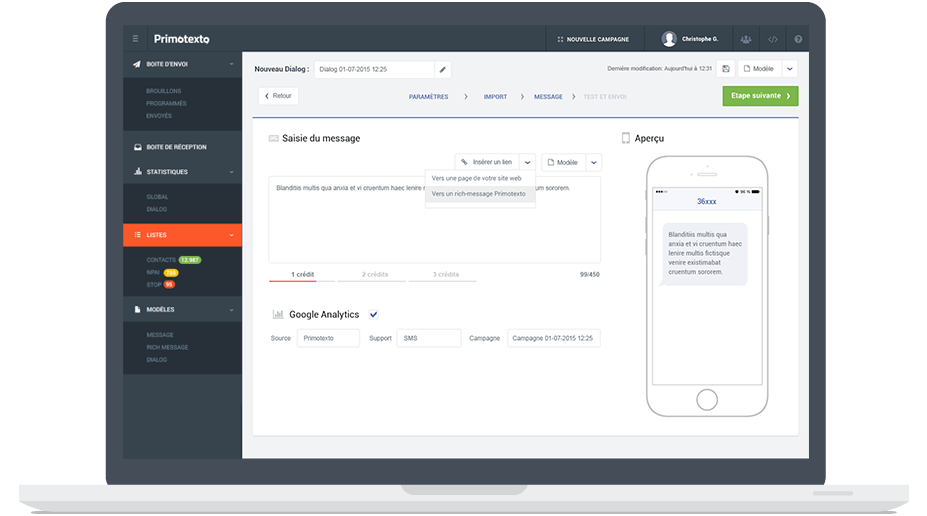Screen dimensions: 927x516
Task: Edit the Dialog name field
Action: pos(374,69)
